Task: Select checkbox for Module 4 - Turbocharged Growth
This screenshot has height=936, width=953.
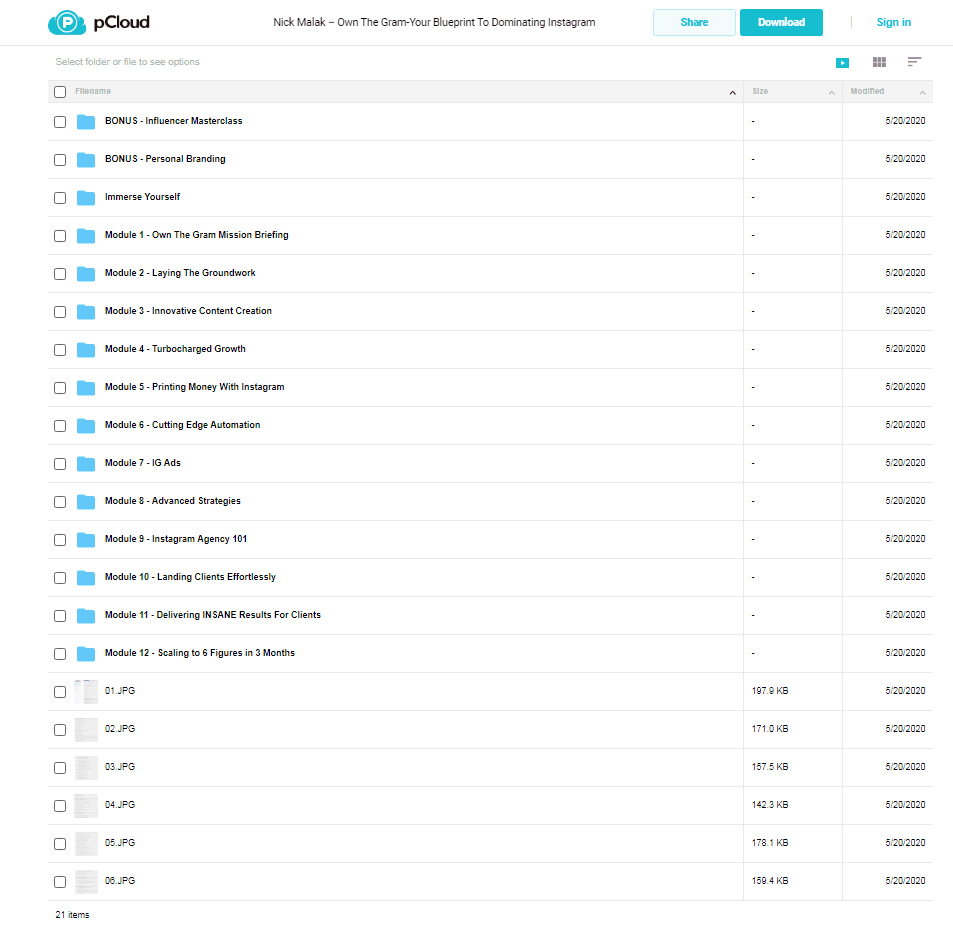Action: 60,349
